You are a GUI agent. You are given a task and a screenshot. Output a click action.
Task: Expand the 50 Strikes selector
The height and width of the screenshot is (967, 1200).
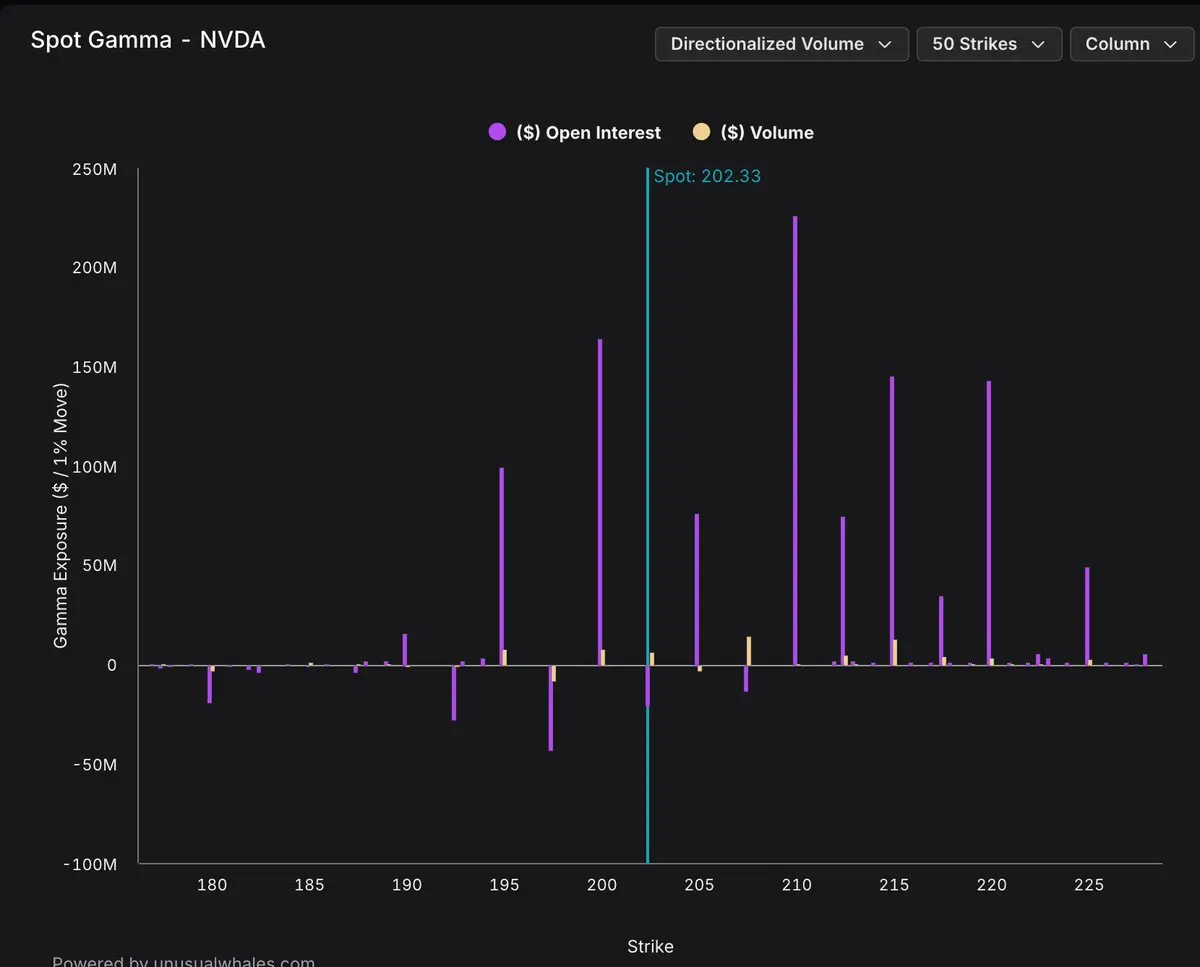pyautogui.click(x=988, y=44)
